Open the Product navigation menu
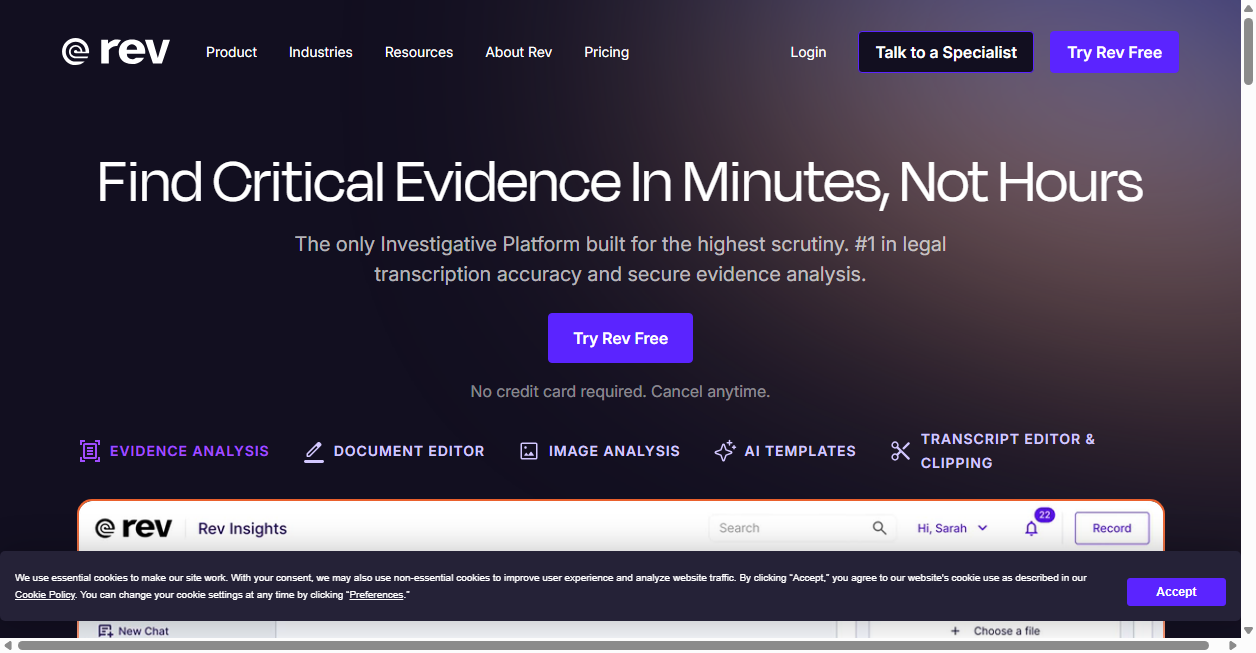 231,52
